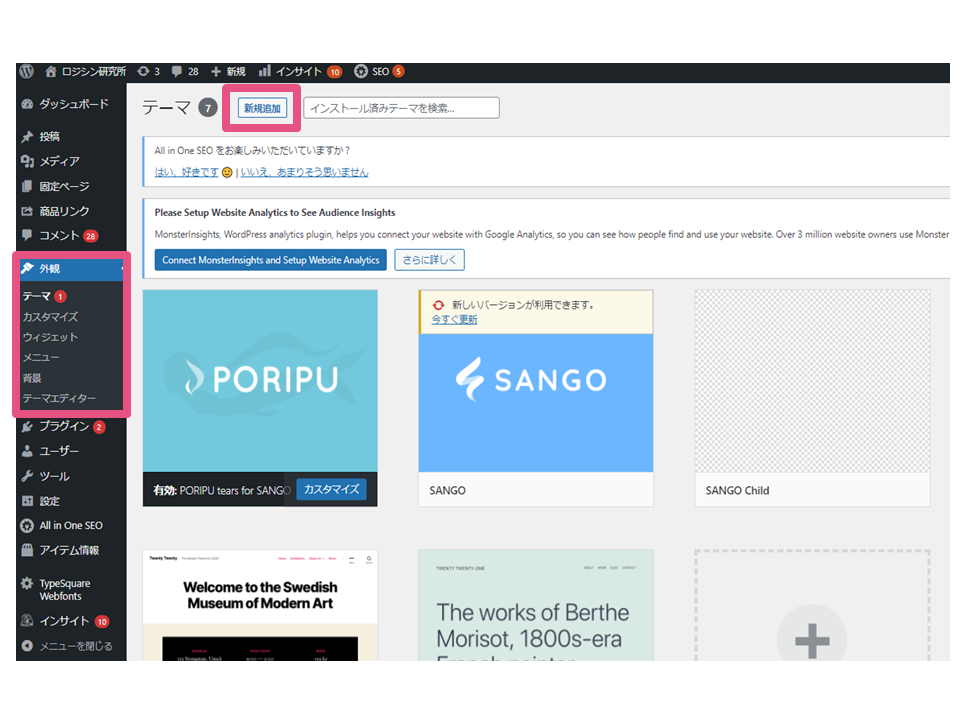Click 今すぐ更新 link on SANGO theme
The height and width of the screenshot is (720, 960).
454,320
